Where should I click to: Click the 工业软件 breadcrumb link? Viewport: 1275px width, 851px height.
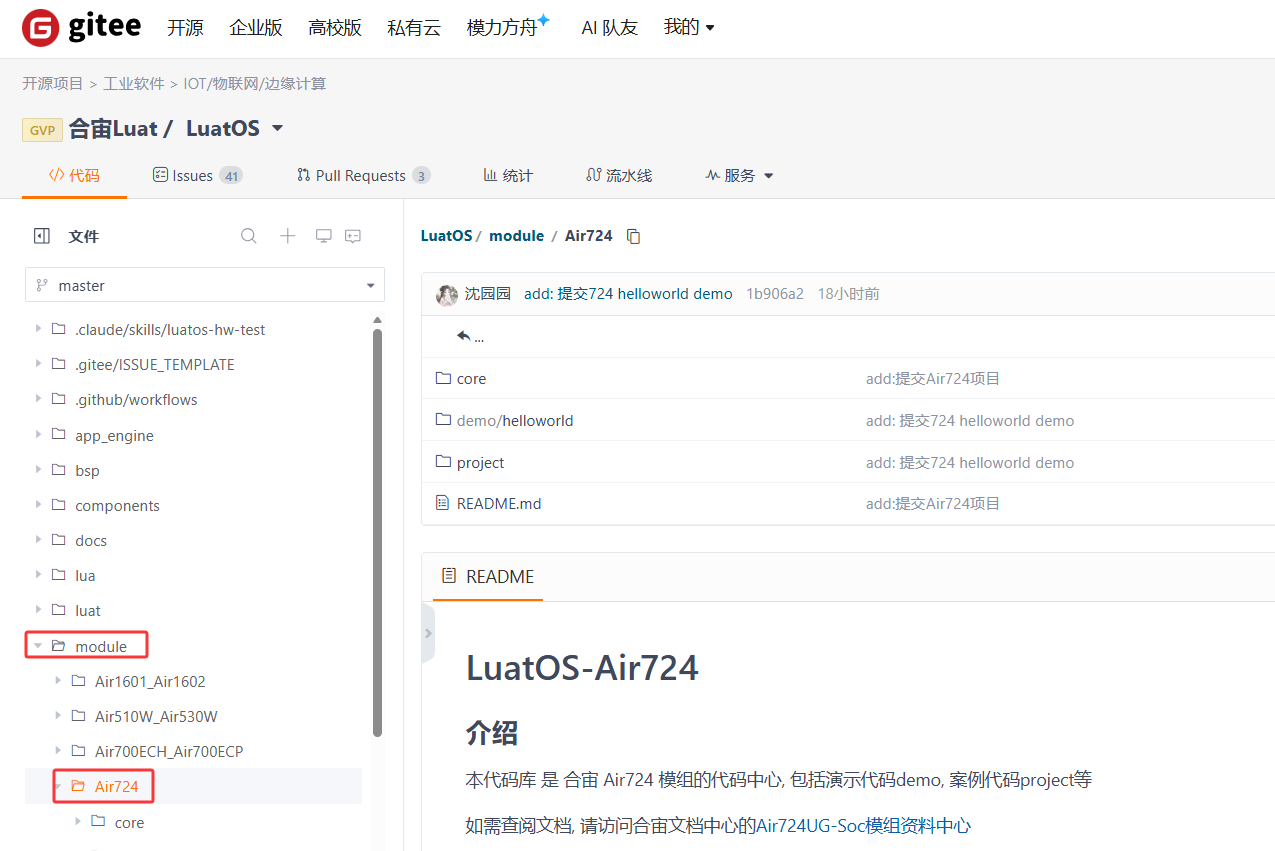(134, 84)
